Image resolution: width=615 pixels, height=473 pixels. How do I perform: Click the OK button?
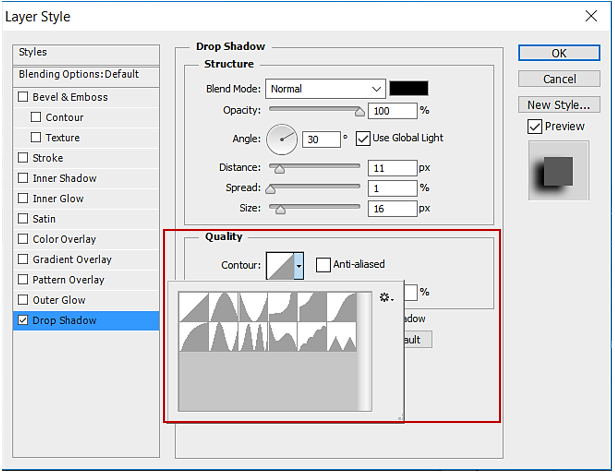(558, 53)
